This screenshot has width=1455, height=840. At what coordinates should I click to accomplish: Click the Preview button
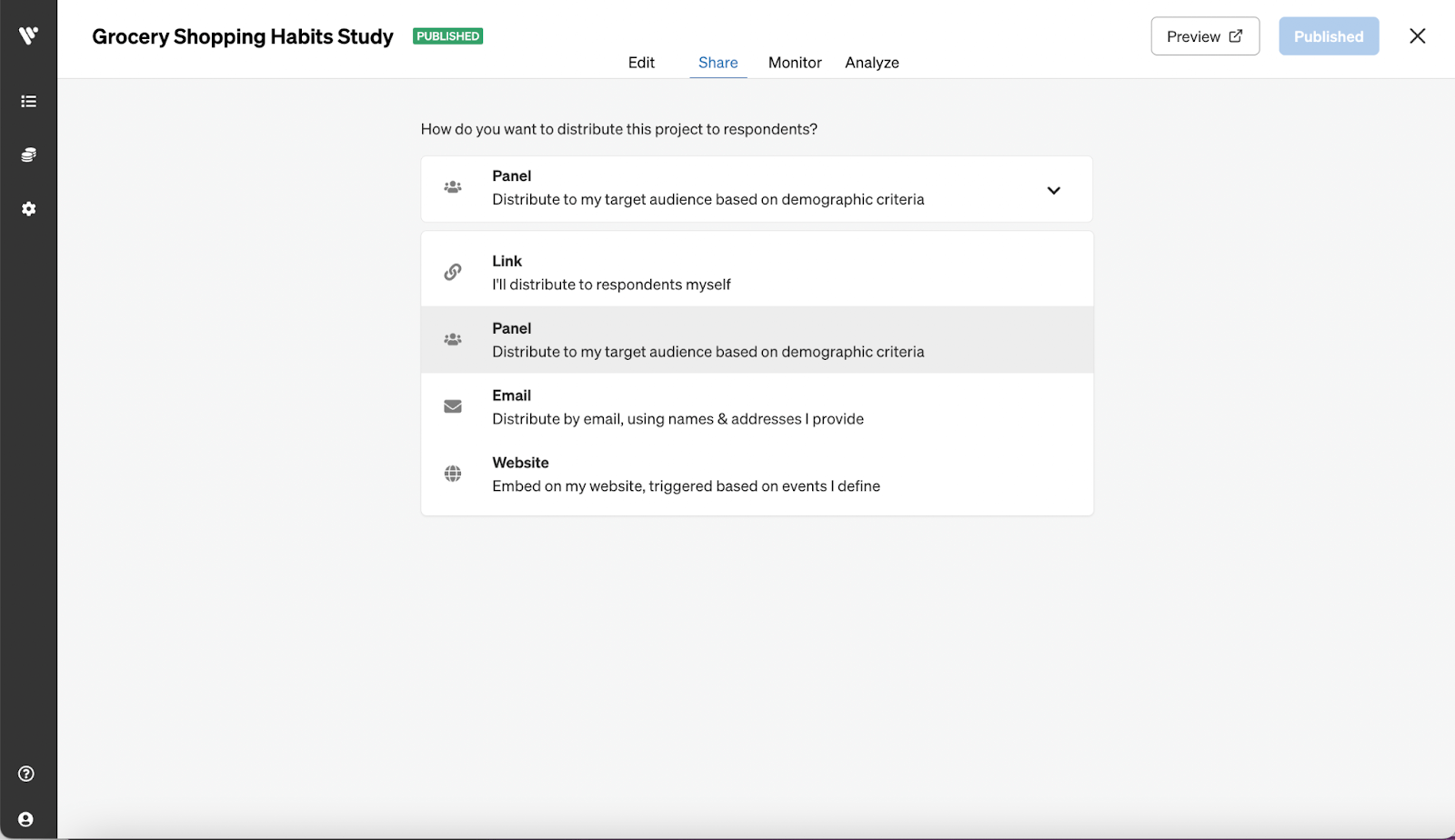click(x=1204, y=36)
